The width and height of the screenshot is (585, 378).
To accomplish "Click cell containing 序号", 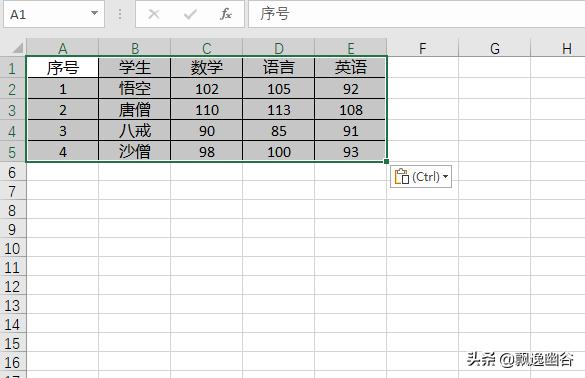I will 63,68.
